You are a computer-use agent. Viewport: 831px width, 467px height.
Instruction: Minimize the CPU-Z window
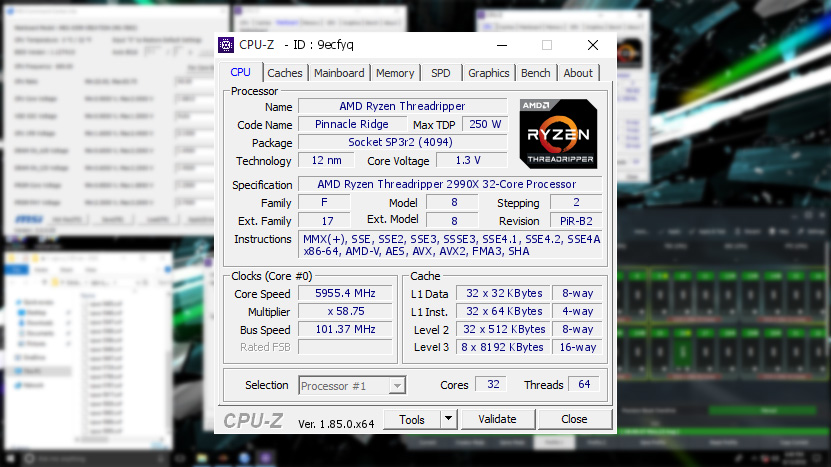[x=502, y=45]
